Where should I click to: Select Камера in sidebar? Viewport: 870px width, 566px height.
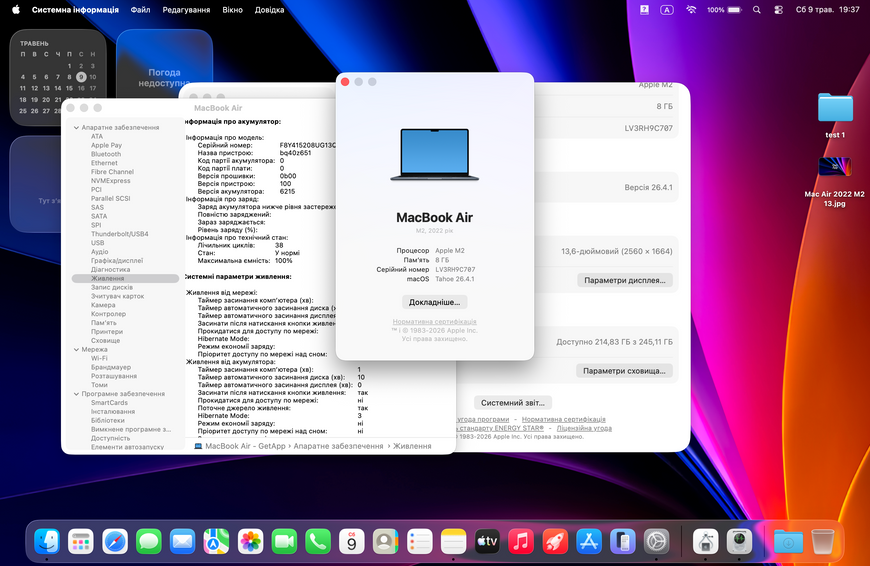pyautogui.click(x=103, y=305)
